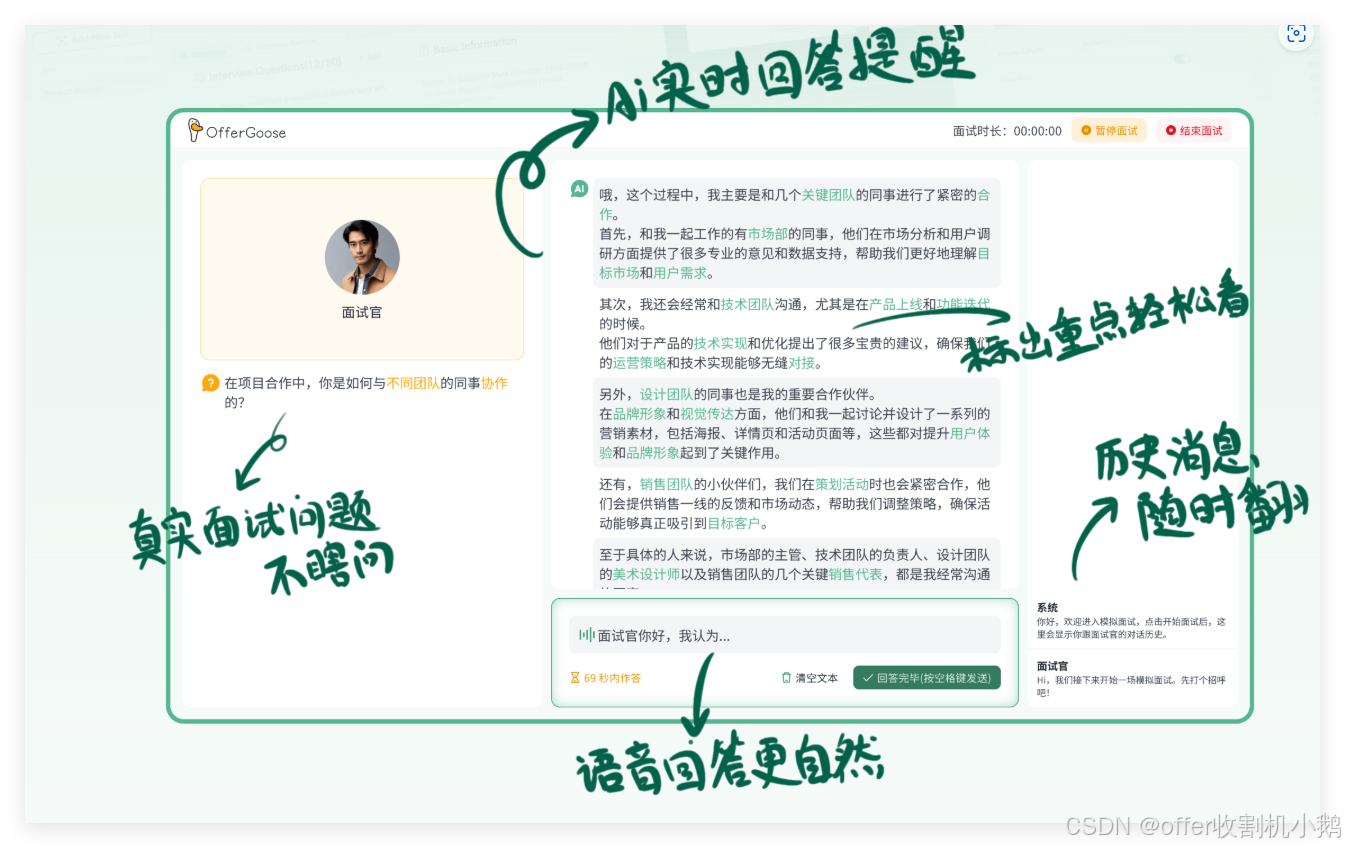Screen dimensions: 1345x848
Task: Click the voice waveform icon in answer box
Action: pos(586,635)
